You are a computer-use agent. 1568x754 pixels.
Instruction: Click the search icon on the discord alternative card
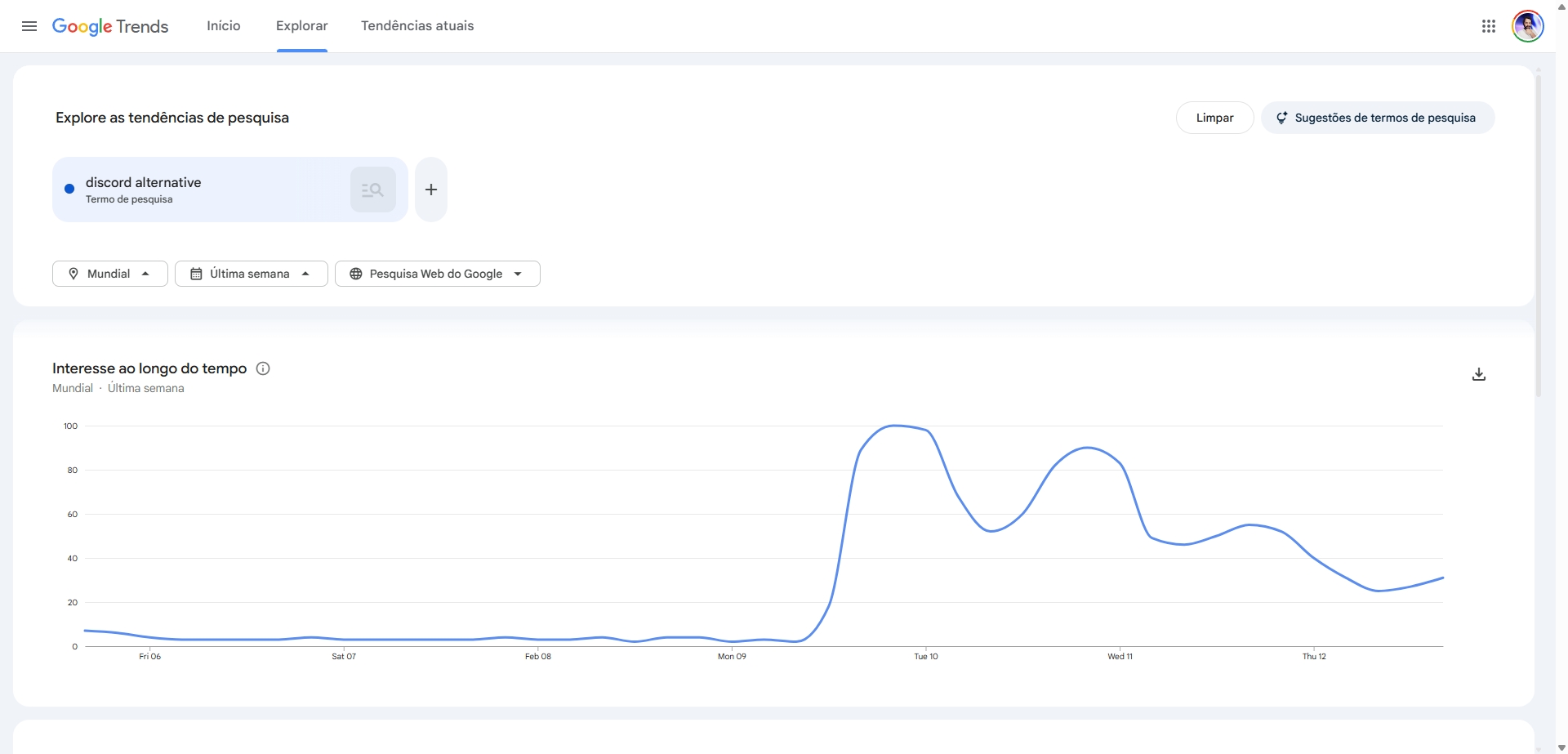pyautogui.click(x=372, y=189)
